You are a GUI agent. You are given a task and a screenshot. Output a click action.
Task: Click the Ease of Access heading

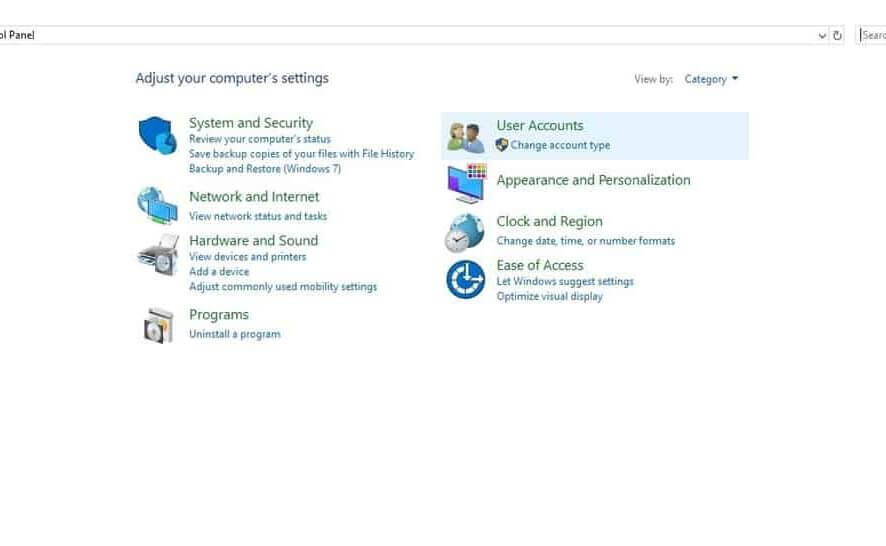click(x=540, y=265)
